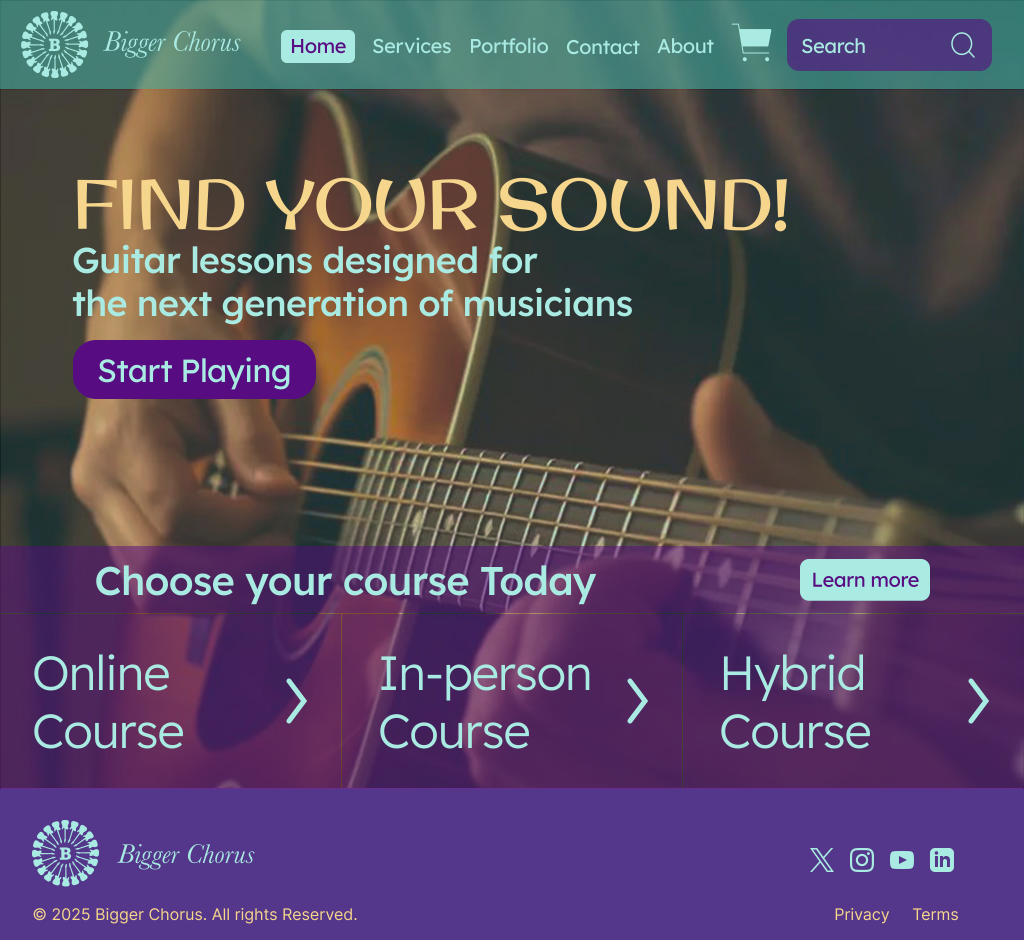1024x940 pixels.
Task: Click the search magnifier icon
Action: (963, 46)
